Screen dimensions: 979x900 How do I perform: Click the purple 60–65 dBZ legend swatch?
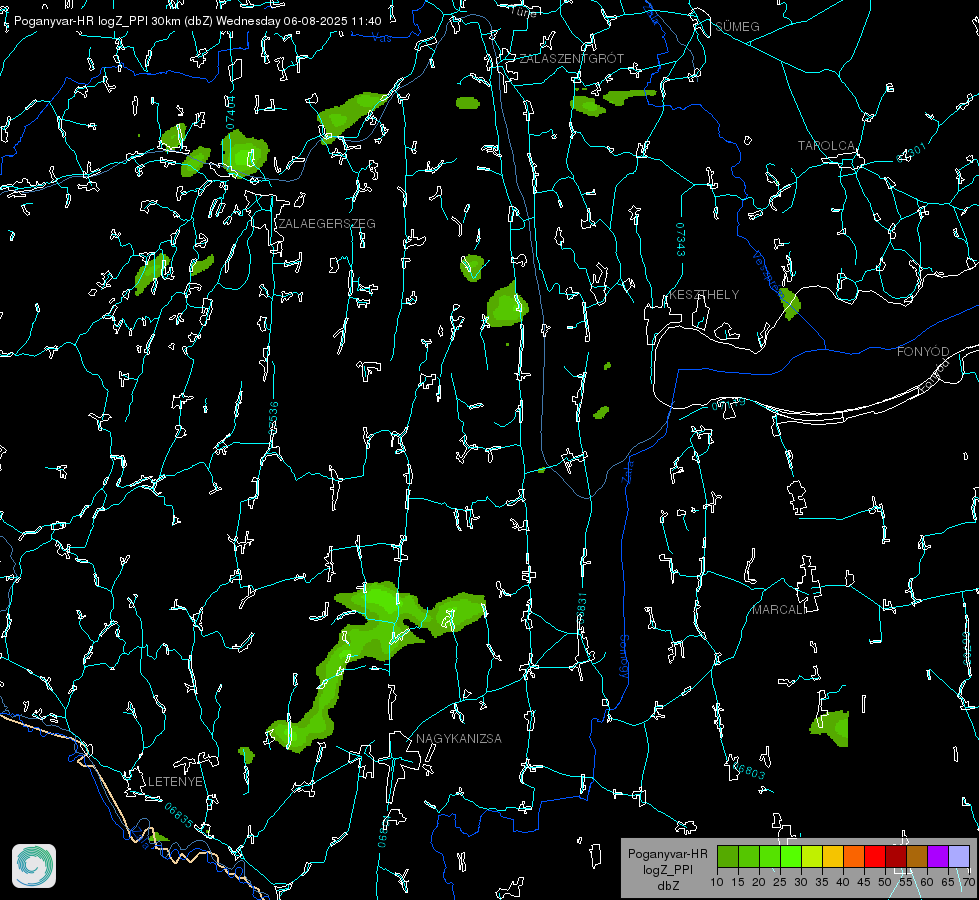[x=938, y=856]
